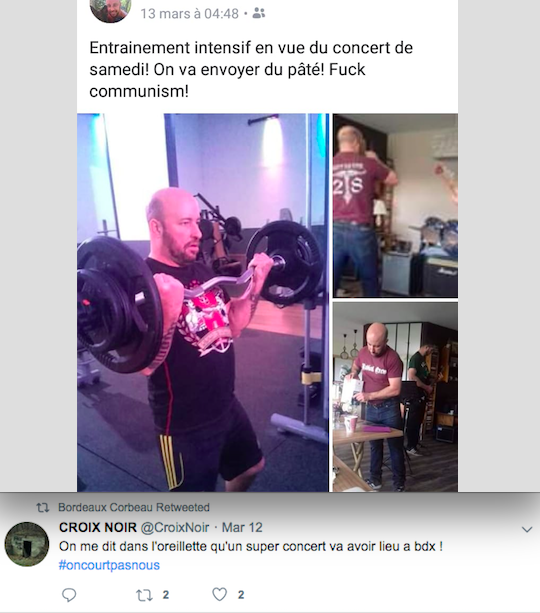Open the @CroixNoir handle profile

pyautogui.click(x=175, y=527)
